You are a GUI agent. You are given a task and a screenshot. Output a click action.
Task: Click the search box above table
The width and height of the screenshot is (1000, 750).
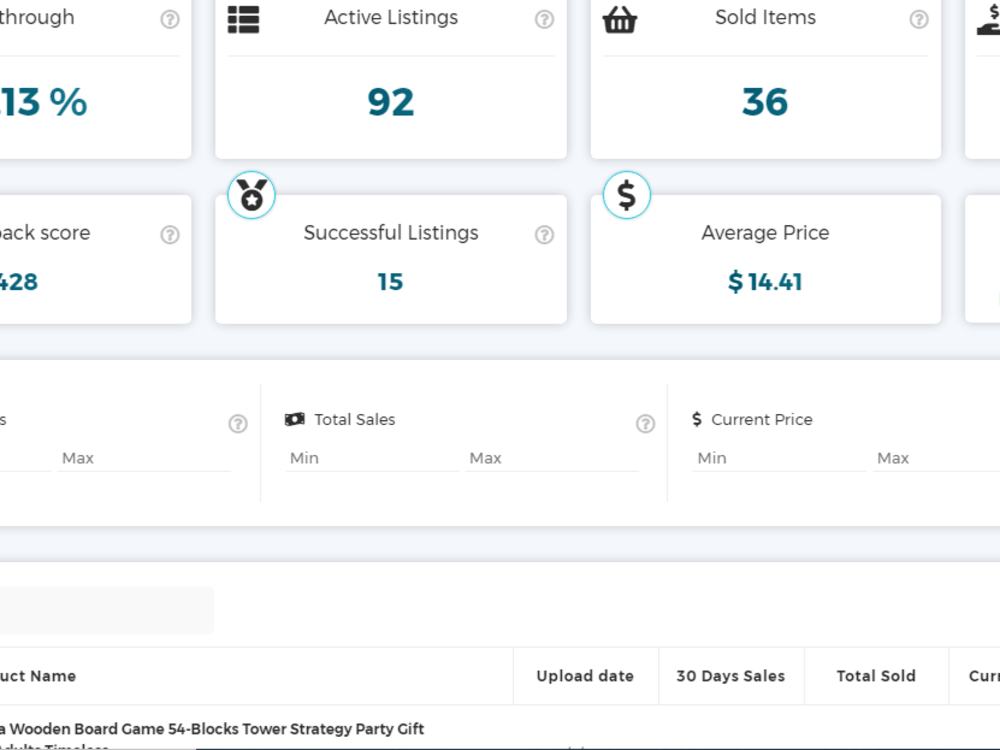[106, 610]
